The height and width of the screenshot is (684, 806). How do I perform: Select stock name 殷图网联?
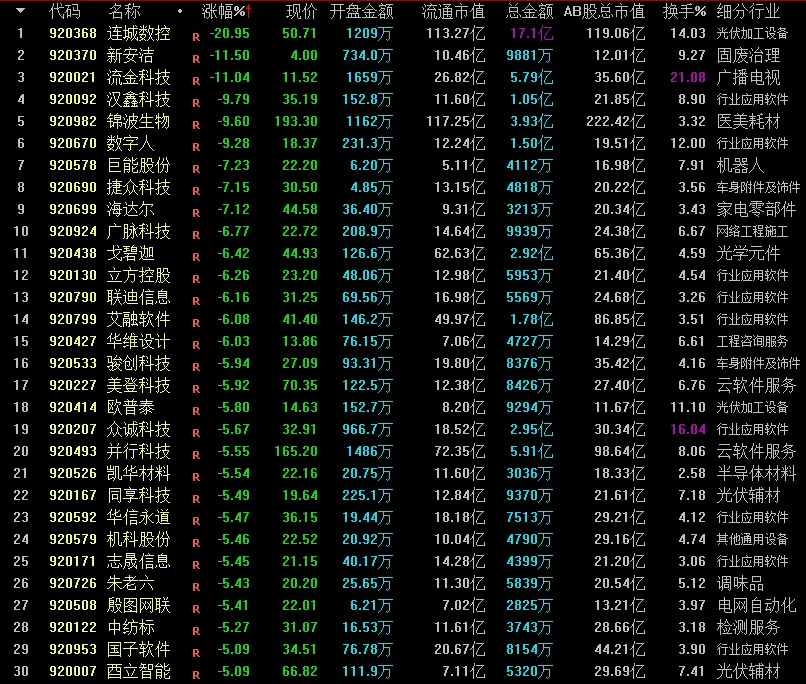click(138, 605)
